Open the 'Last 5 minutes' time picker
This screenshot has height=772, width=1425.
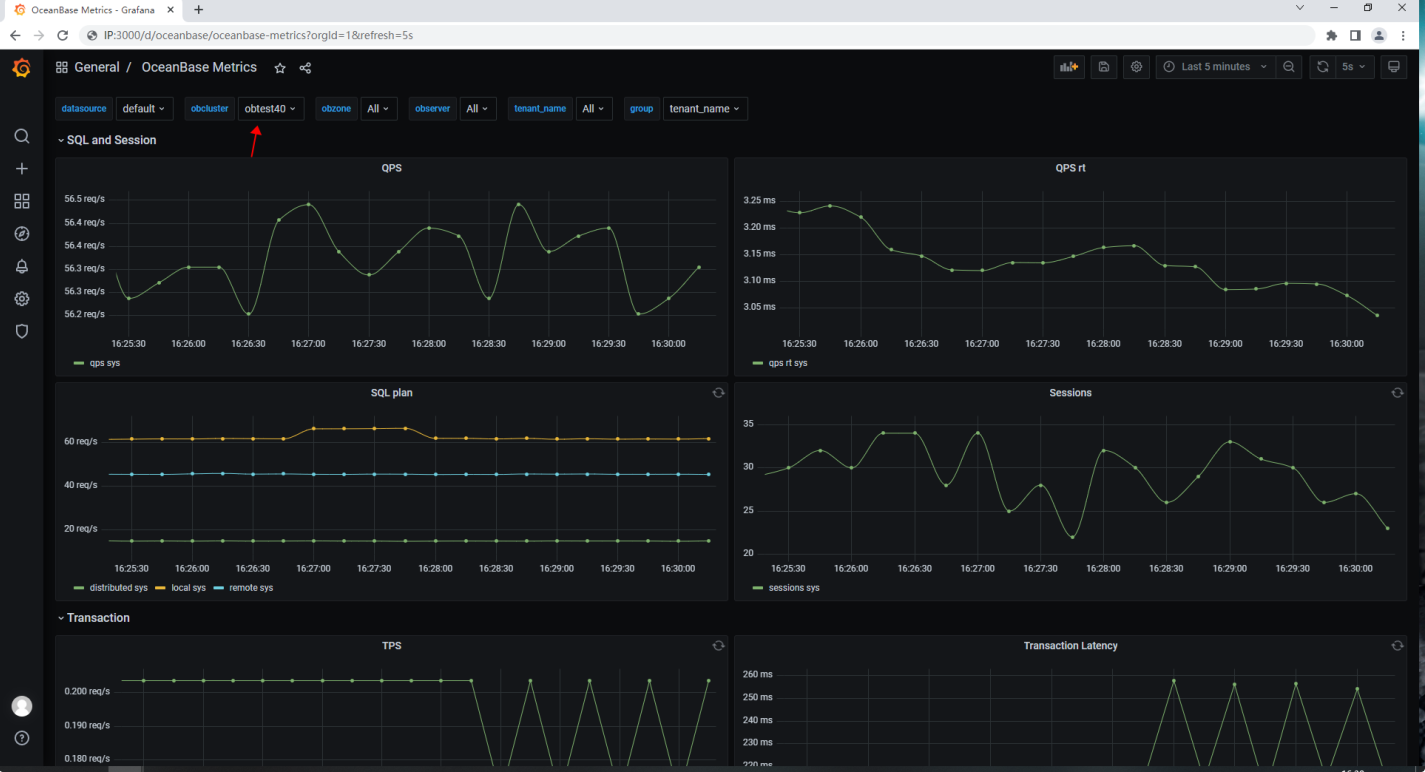[1214, 67]
